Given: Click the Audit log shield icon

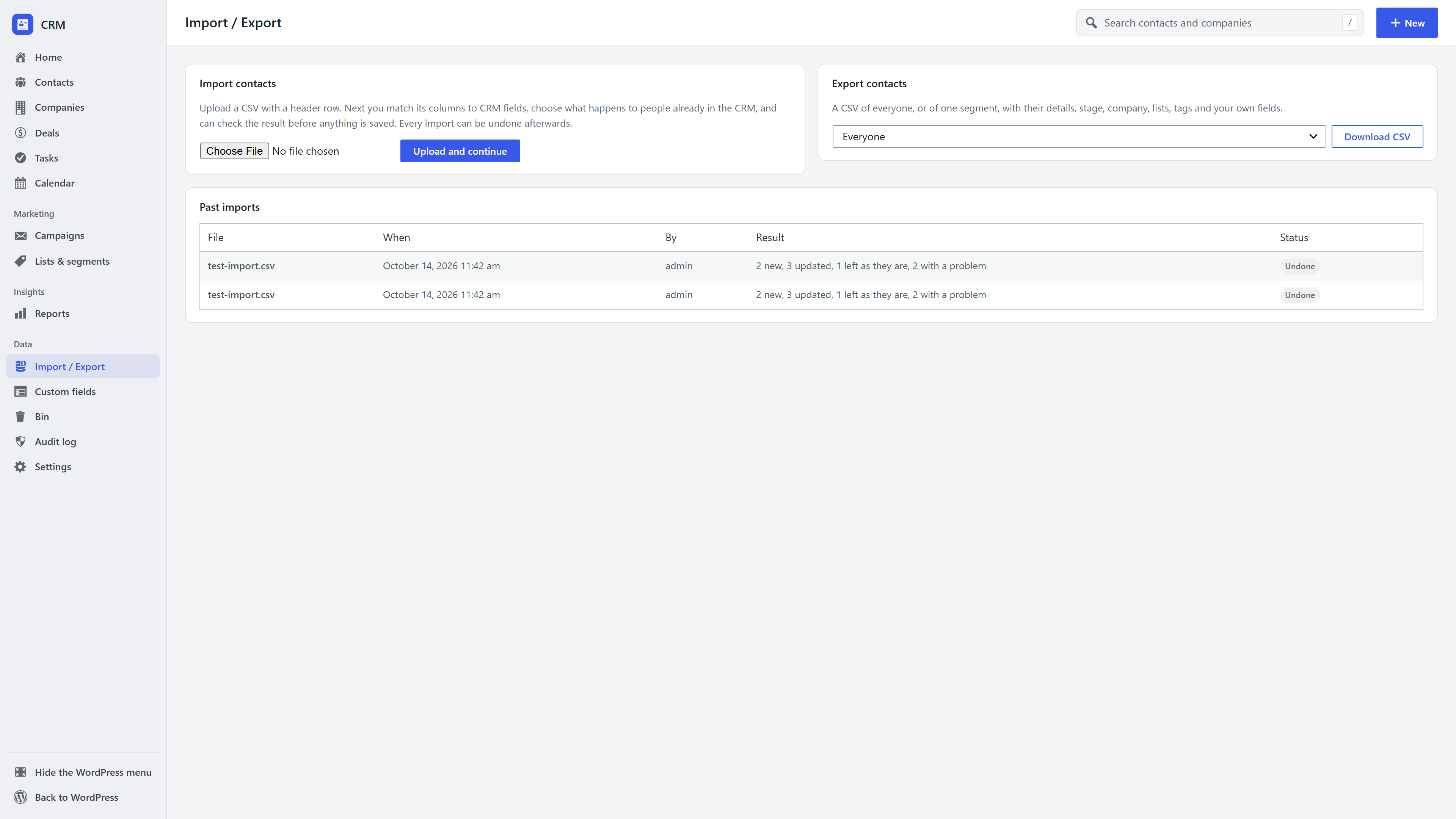Looking at the screenshot, I should point(20,441).
